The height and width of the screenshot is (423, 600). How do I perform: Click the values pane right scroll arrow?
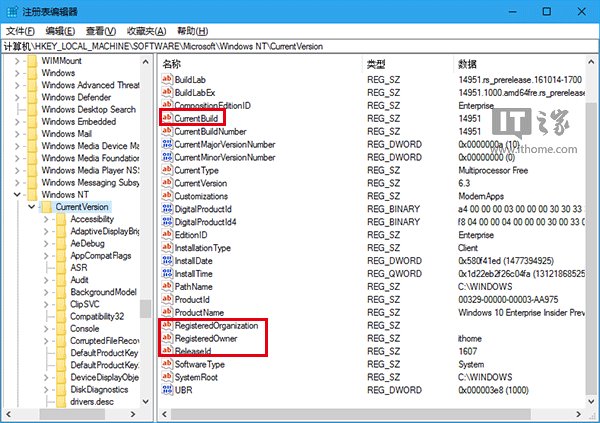[578, 414]
